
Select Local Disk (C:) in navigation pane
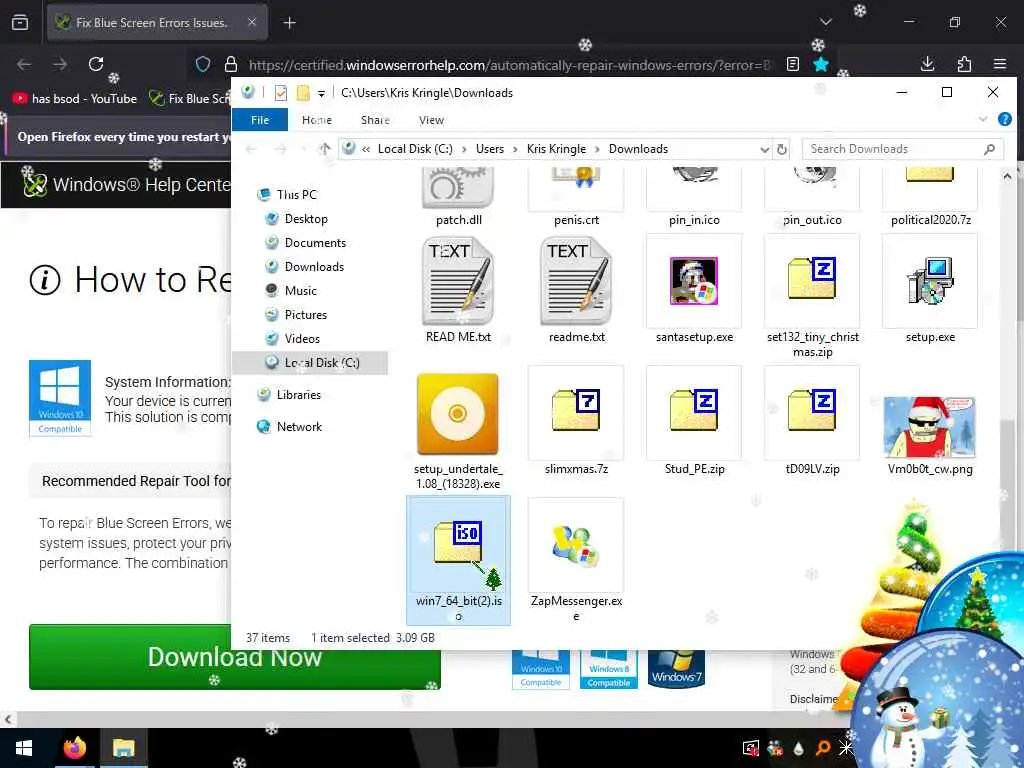coord(310,363)
